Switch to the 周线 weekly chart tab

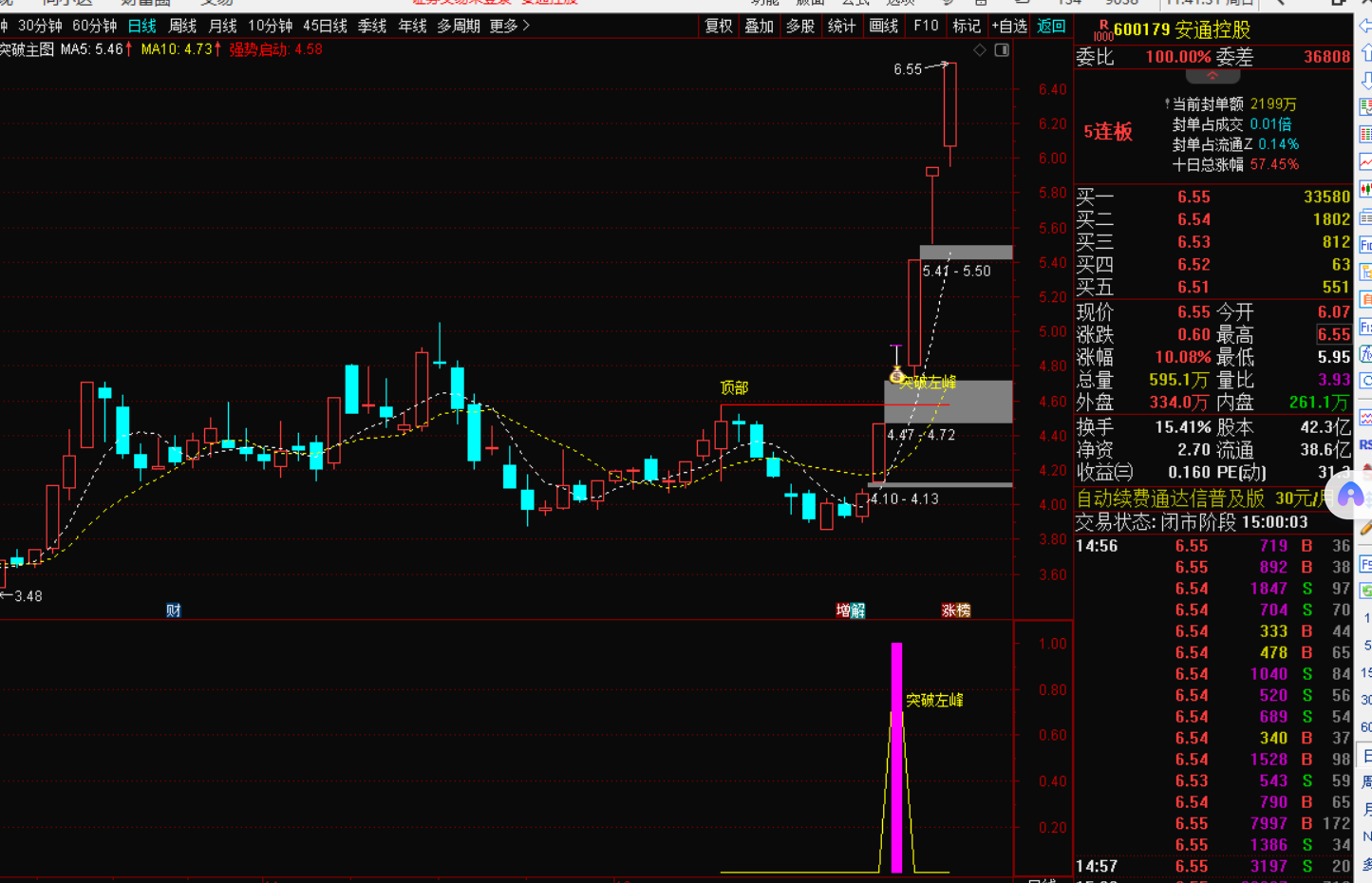click(x=182, y=26)
